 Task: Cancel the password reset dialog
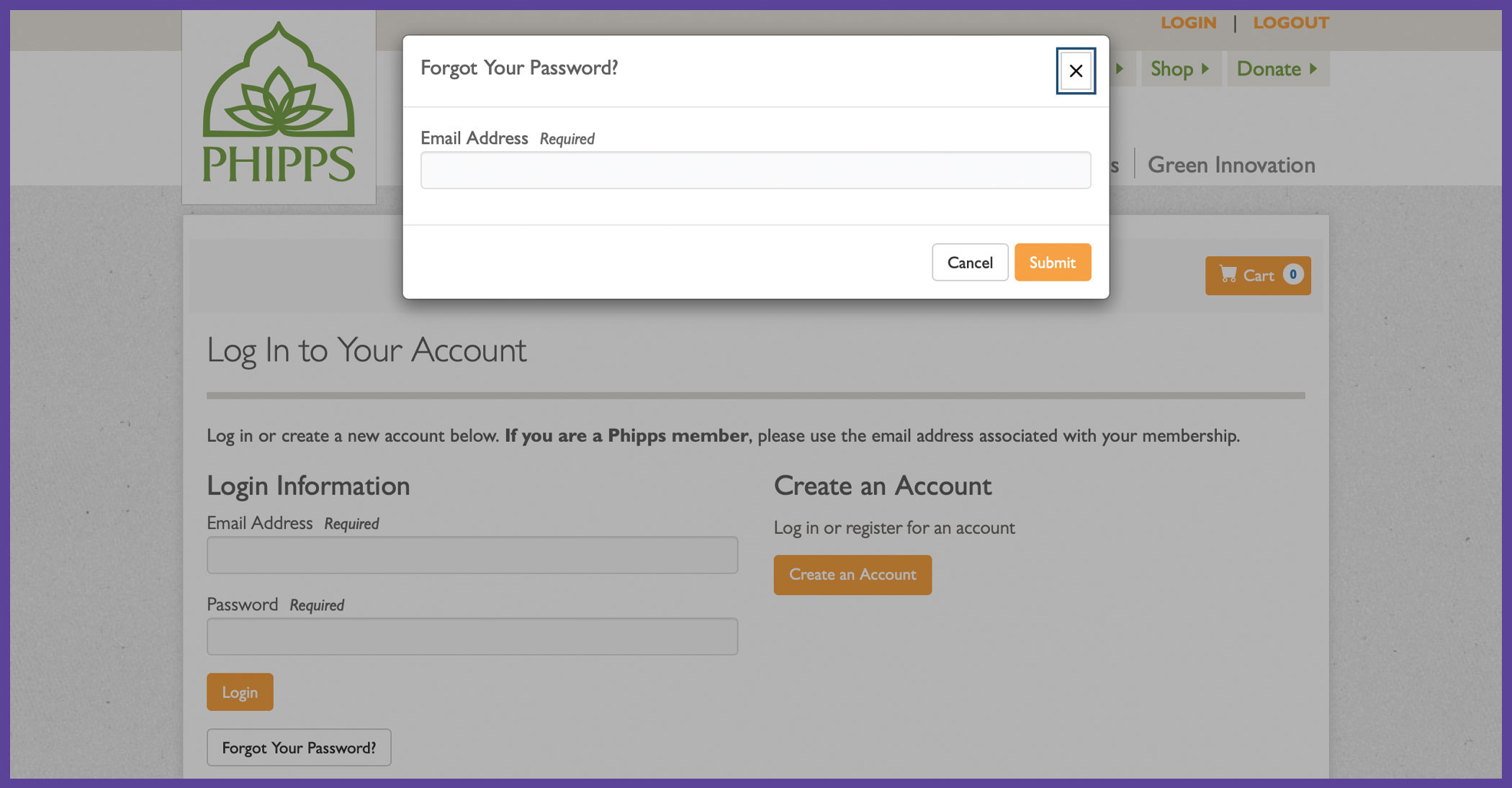point(970,262)
